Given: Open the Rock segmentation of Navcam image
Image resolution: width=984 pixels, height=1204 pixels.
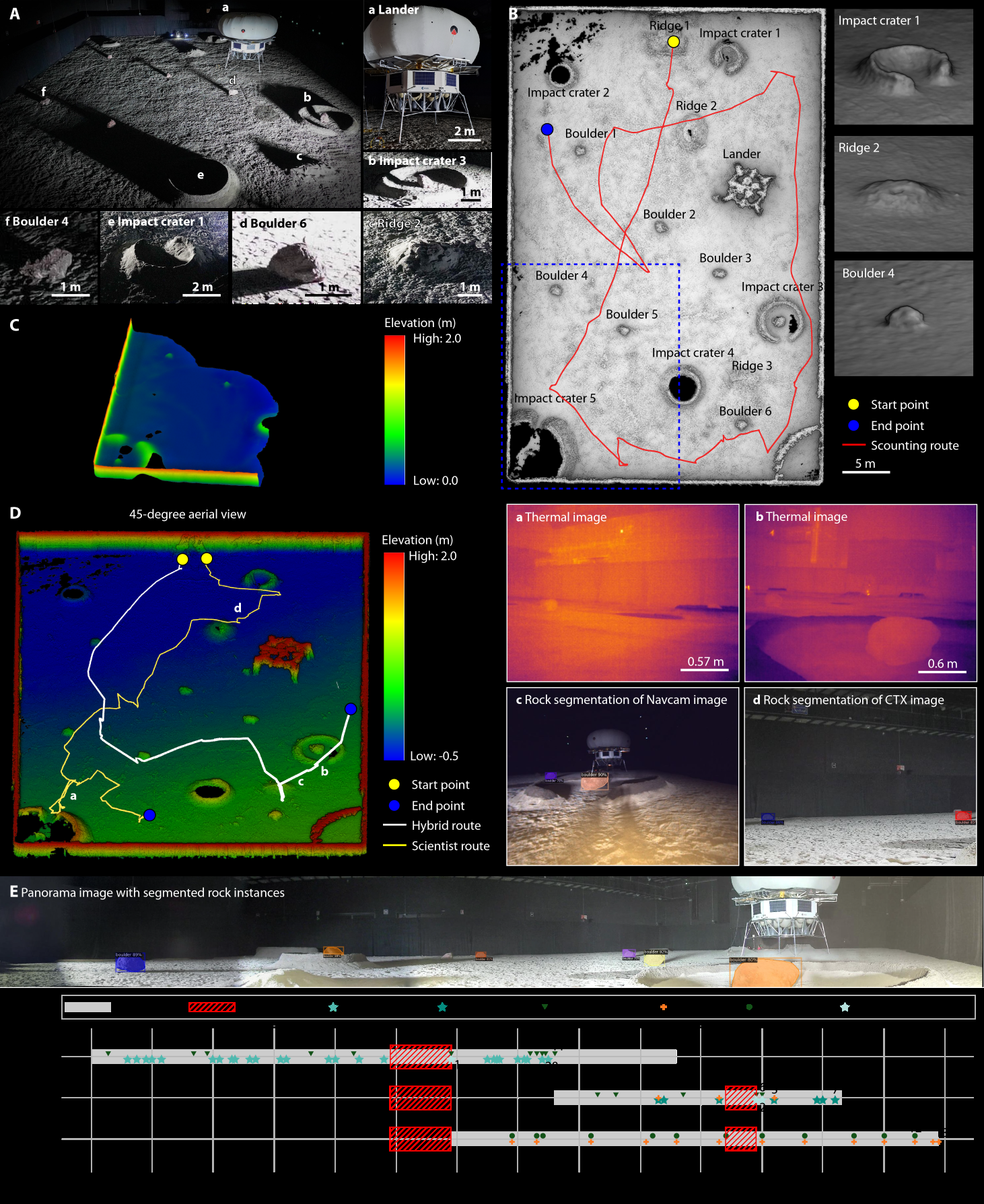Looking at the screenshot, I should tap(623, 776).
